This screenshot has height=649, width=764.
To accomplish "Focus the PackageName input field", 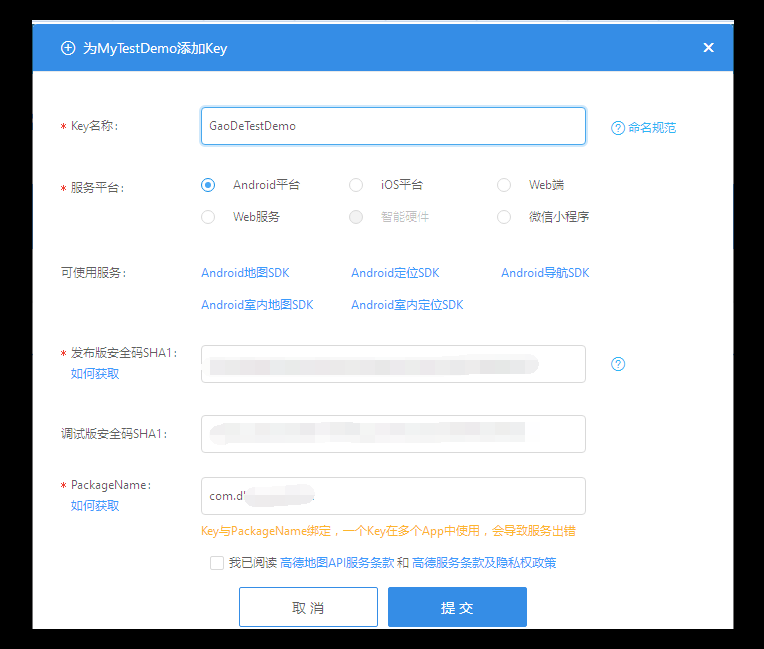I will pyautogui.click(x=393, y=496).
